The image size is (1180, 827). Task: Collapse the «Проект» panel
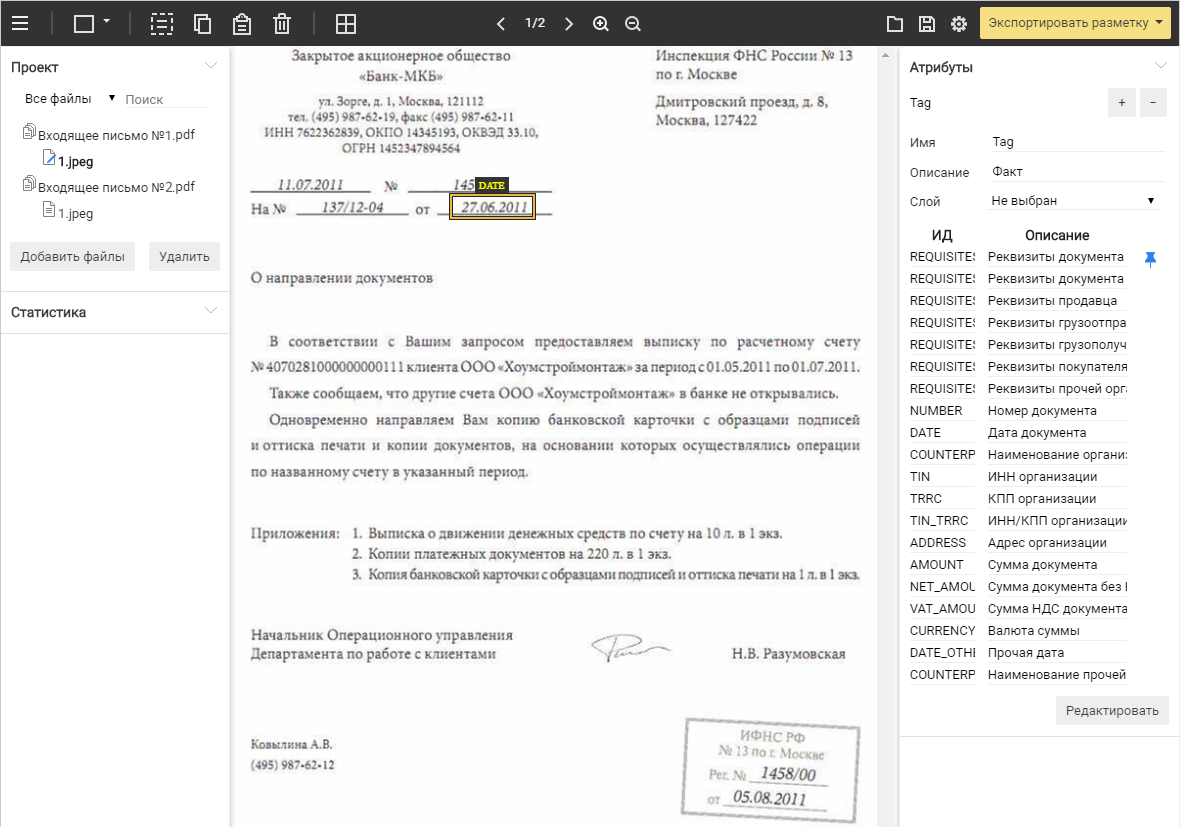pos(211,64)
